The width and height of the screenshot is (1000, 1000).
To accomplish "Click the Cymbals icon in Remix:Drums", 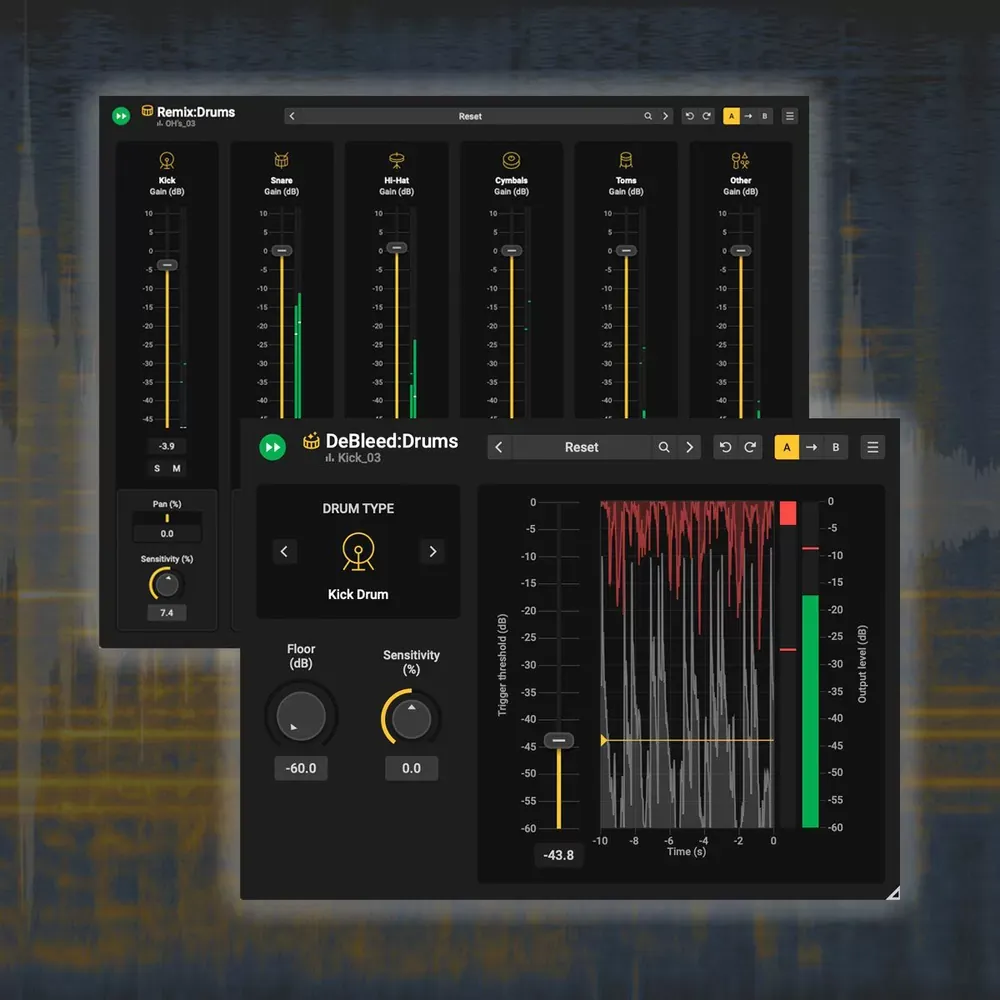I will click(511, 160).
